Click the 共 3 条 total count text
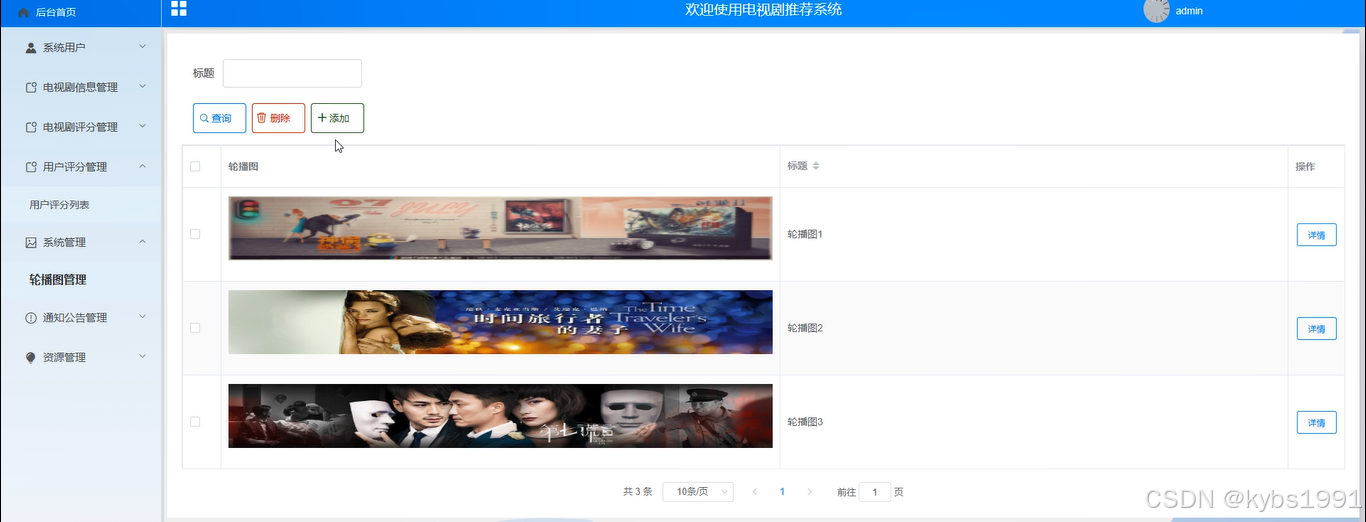This screenshot has width=1366, height=522. (x=637, y=492)
